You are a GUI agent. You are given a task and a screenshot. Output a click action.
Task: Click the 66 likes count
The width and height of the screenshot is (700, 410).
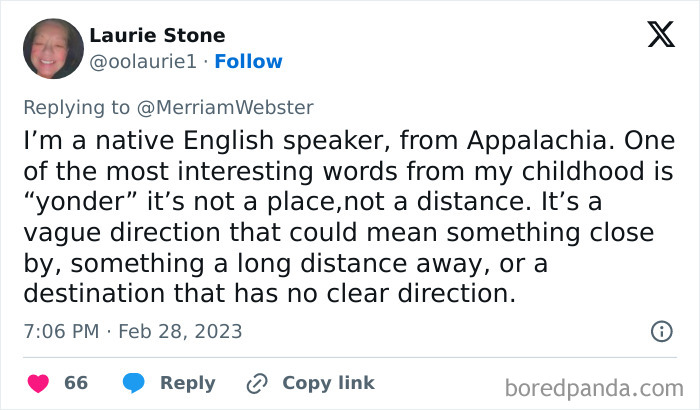click(76, 383)
